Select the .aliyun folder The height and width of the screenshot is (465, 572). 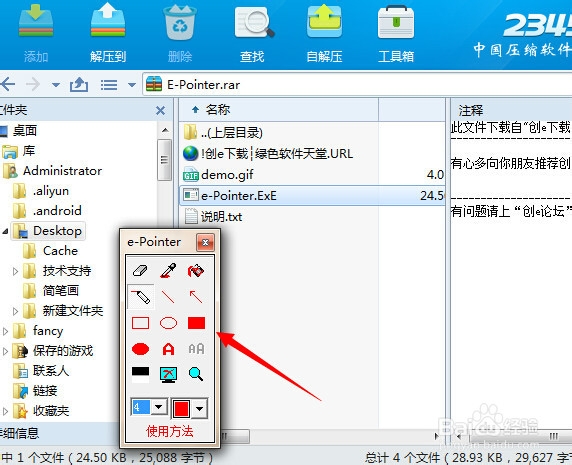[x=50, y=191]
